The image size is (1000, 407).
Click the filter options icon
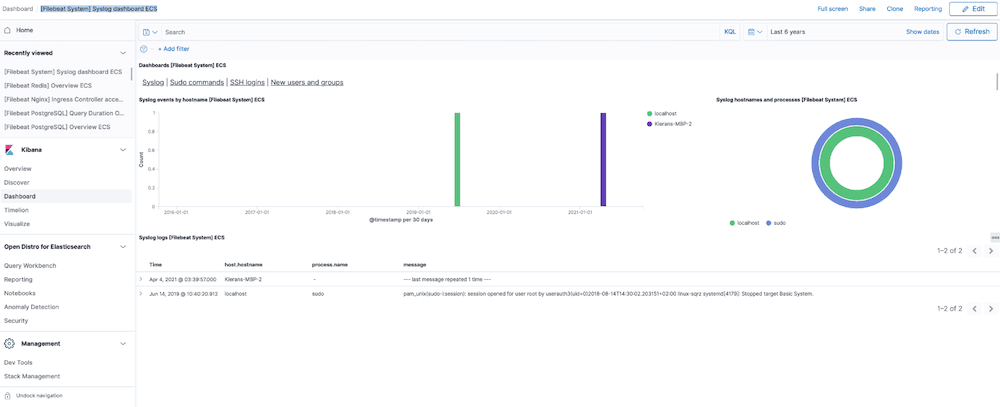143,48
